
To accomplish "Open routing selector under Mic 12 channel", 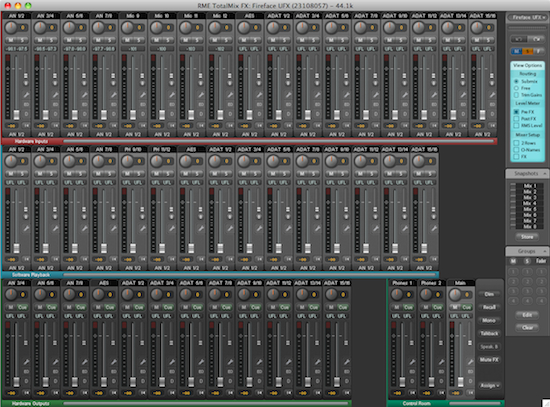I will 221,134.
